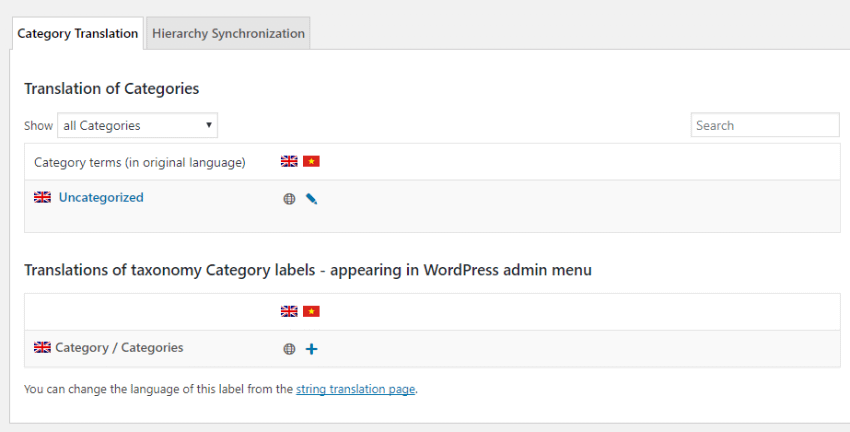
Task: Click the UK flag in taxonomy labels table header
Action: click(289, 312)
